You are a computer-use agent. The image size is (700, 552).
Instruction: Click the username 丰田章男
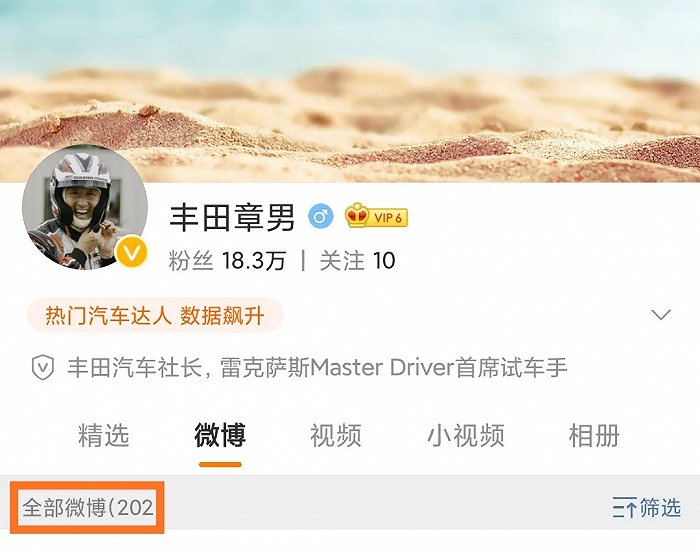[232, 217]
